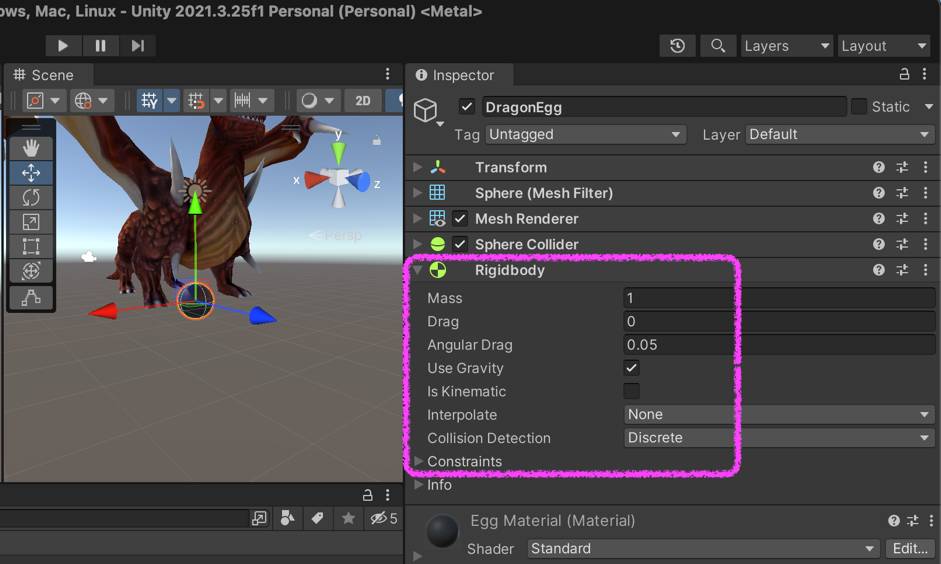Open the Collision Detection dropdown

pos(778,438)
